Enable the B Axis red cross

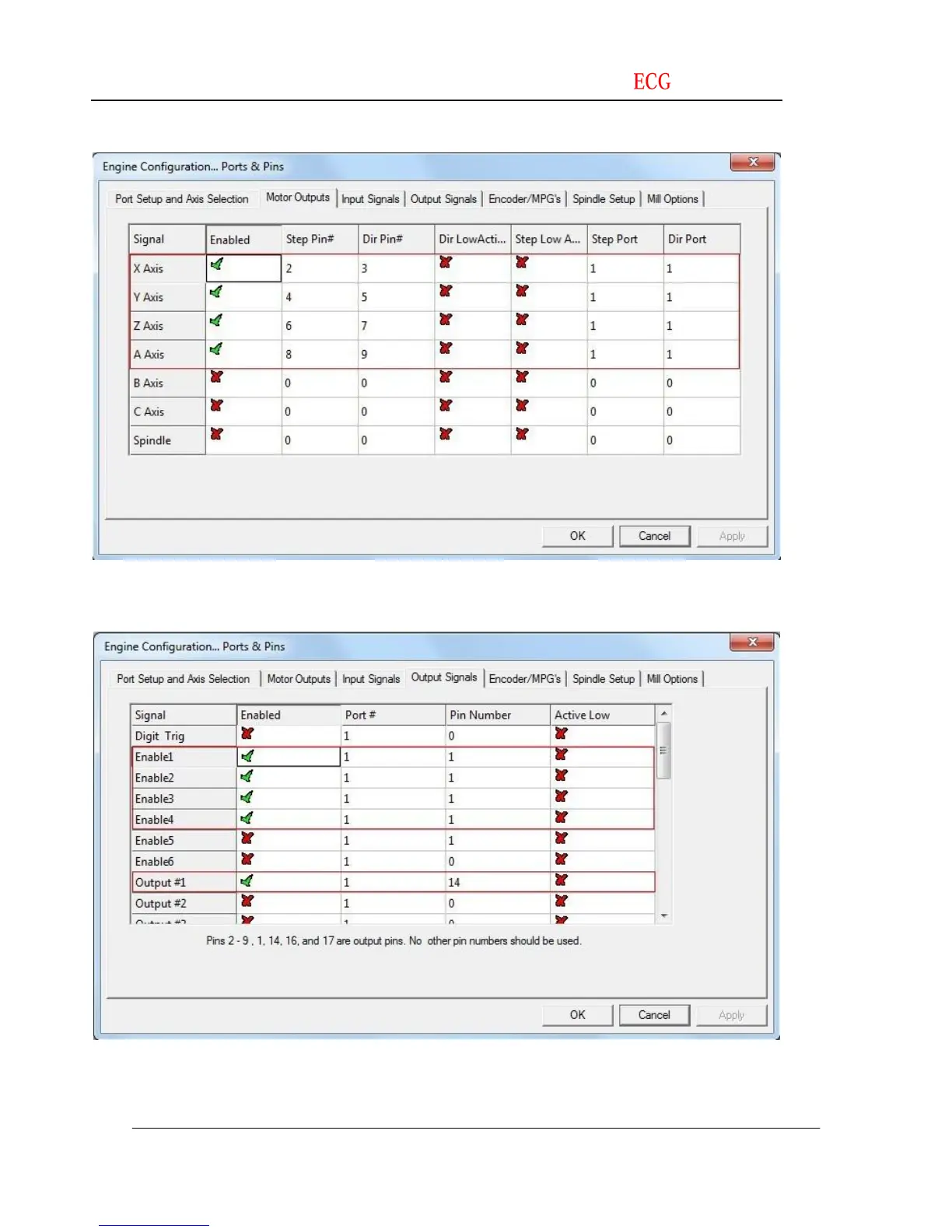pyautogui.click(x=216, y=376)
